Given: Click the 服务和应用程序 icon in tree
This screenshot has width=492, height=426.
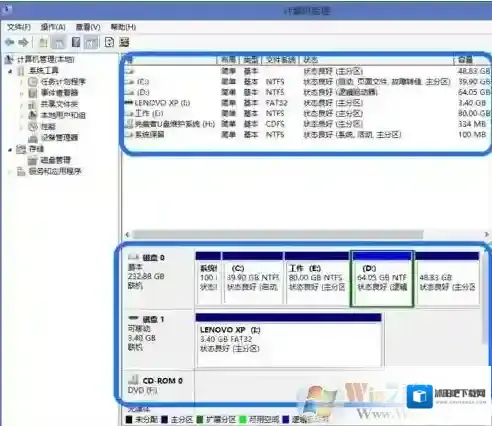Looking at the screenshot, I should pyautogui.click(x=21, y=171).
